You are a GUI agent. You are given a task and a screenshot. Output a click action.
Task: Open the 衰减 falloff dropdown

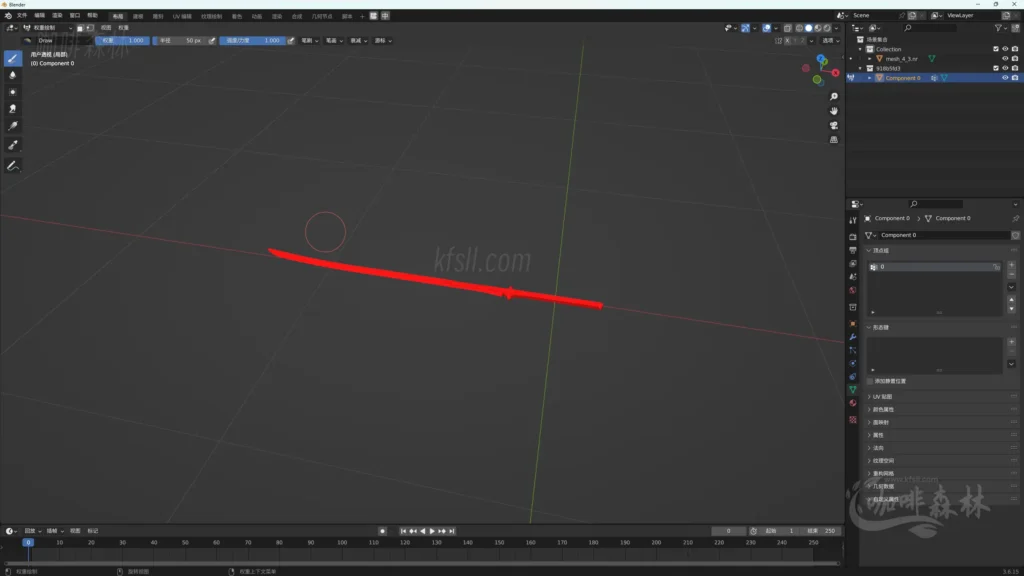coord(358,41)
